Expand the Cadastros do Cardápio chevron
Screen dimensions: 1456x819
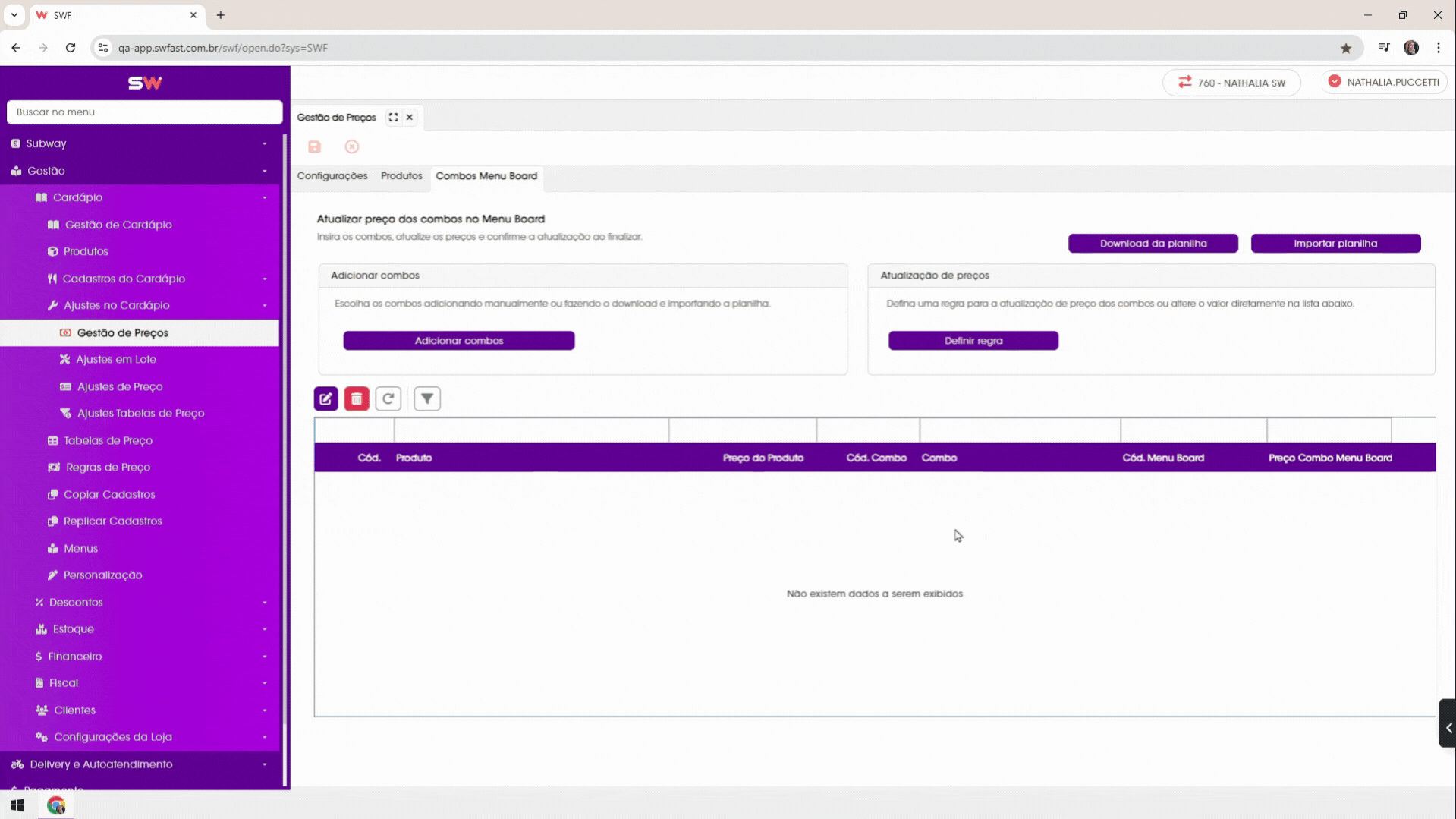(x=265, y=279)
